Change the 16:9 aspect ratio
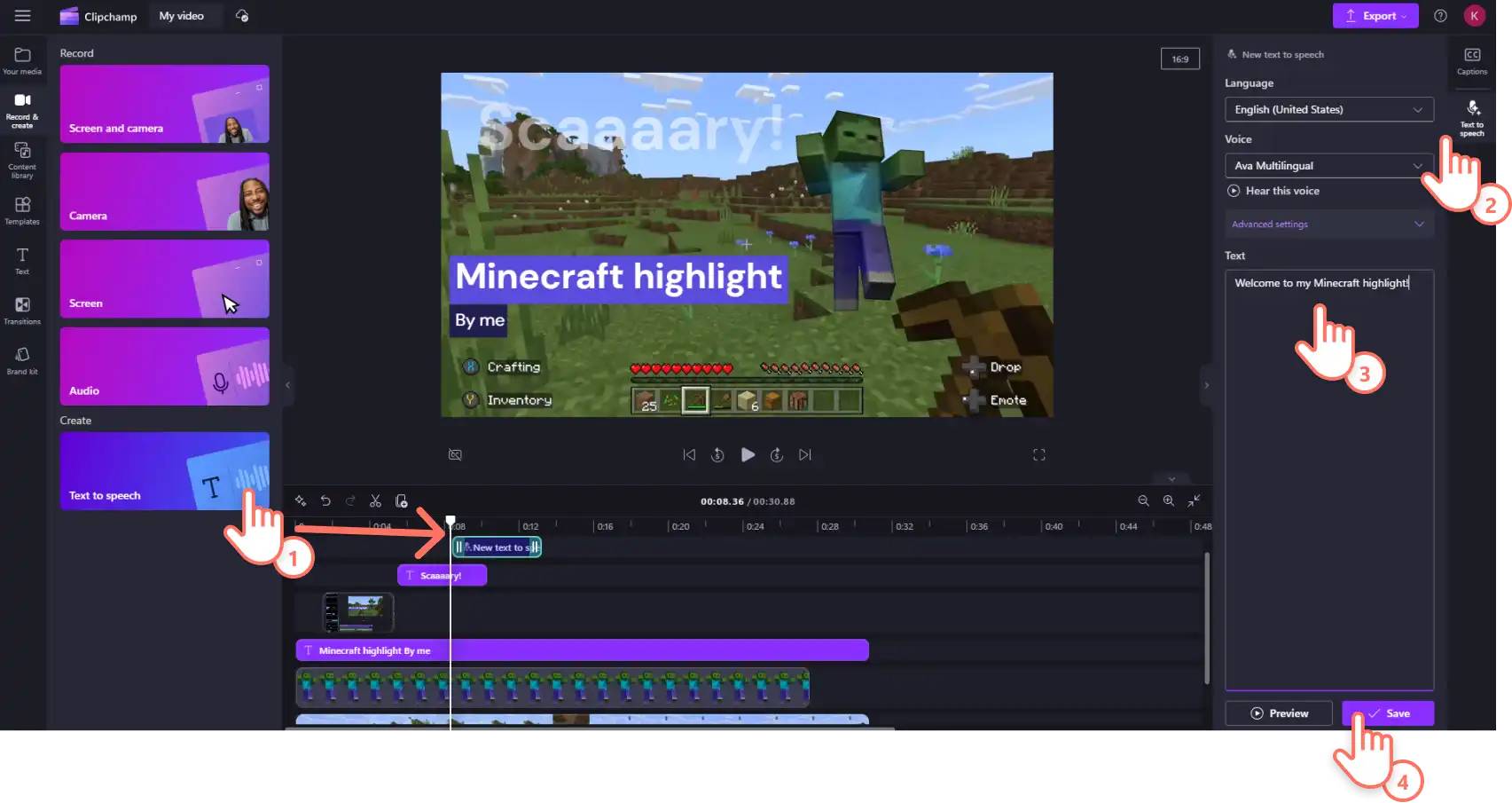Screen dimensions: 1512x803 pyautogui.click(x=1179, y=59)
